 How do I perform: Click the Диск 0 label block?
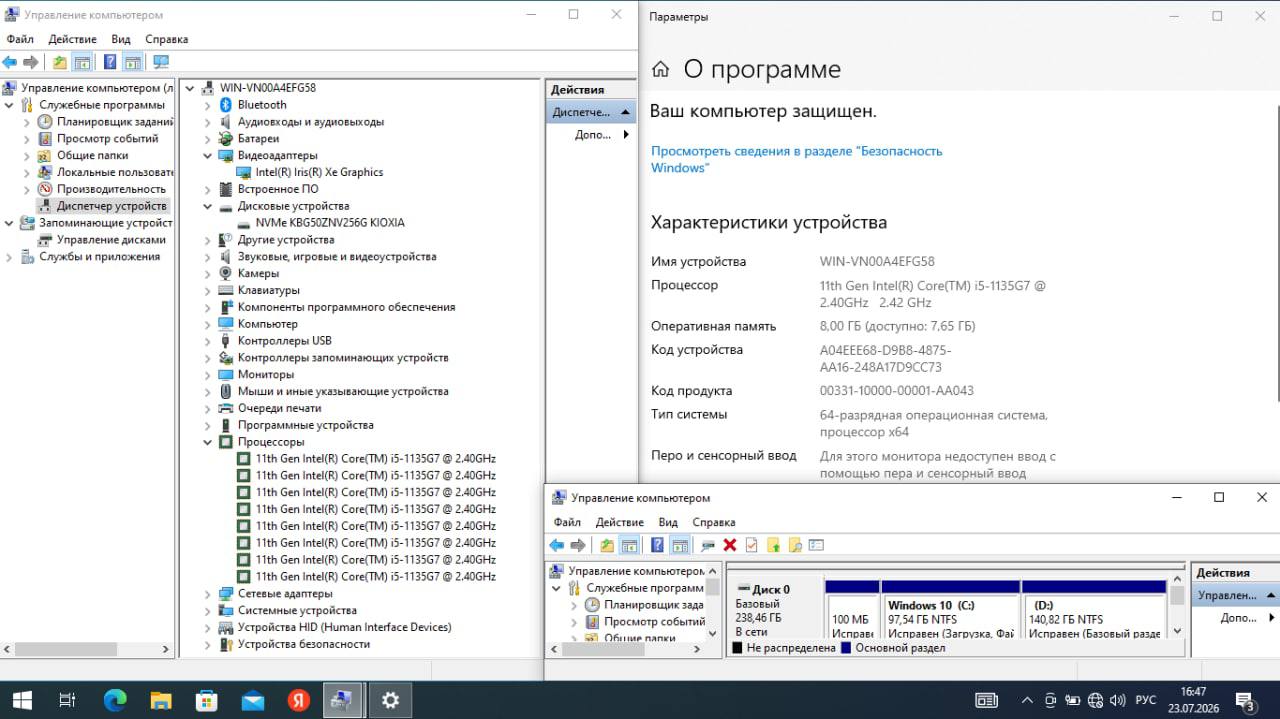776,610
